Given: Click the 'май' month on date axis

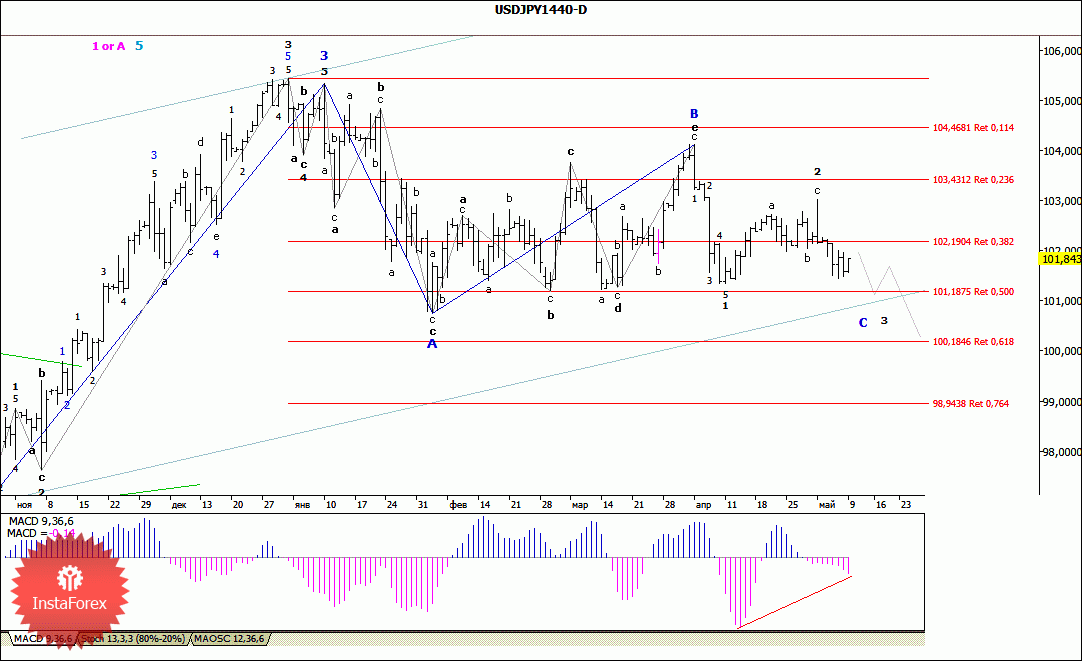Looking at the screenshot, I should tap(827, 505).
